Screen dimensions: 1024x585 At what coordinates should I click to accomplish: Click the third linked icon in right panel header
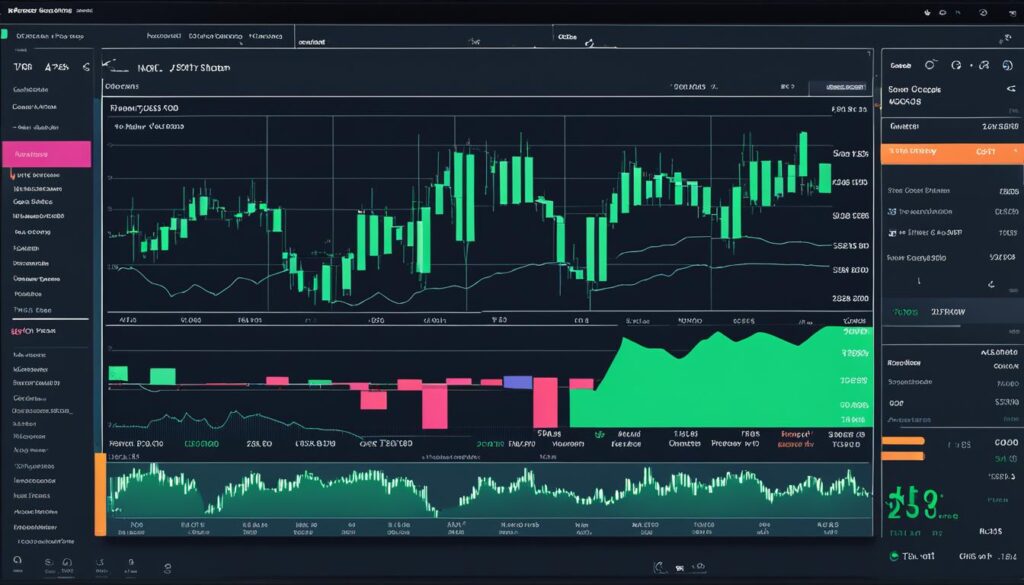985,65
